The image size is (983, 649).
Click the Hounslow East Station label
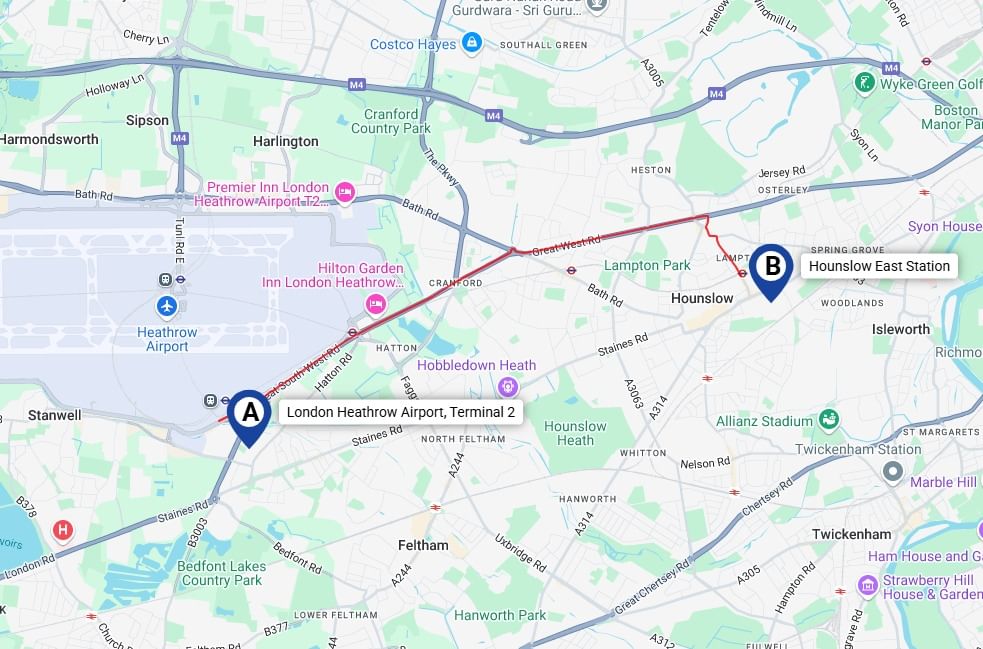coord(879,266)
